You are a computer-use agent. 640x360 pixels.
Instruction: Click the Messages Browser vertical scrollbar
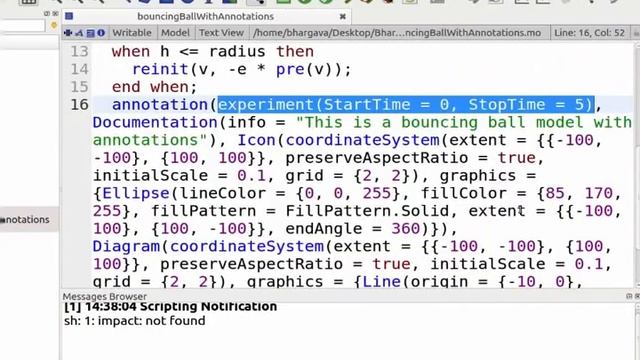click(x=637, y=331)
